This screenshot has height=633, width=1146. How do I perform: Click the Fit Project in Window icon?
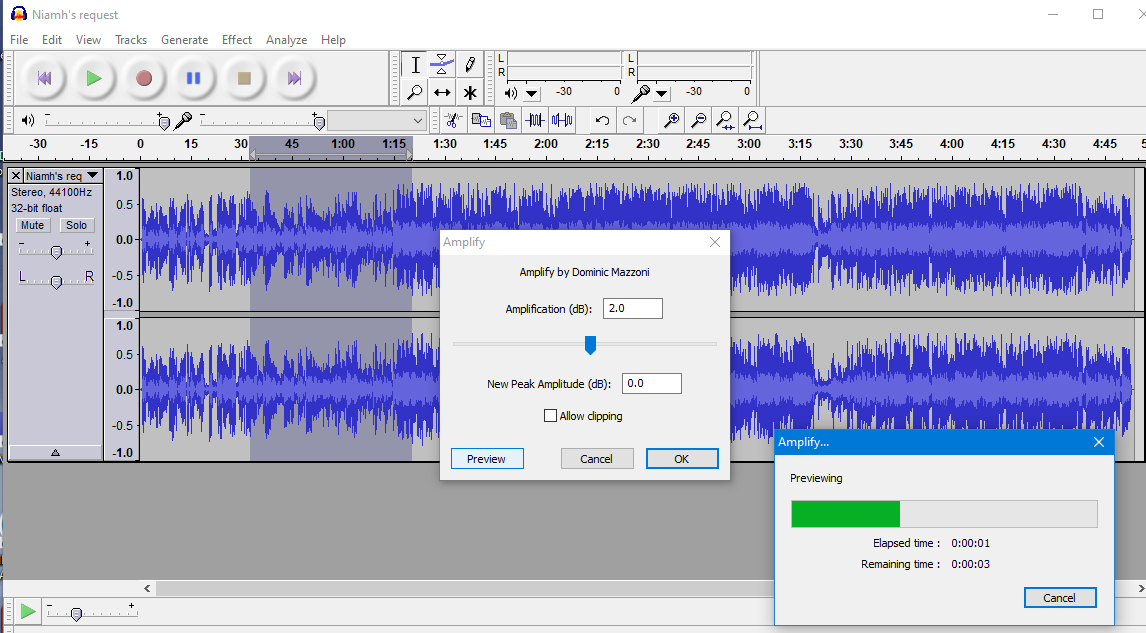point(751,119)
